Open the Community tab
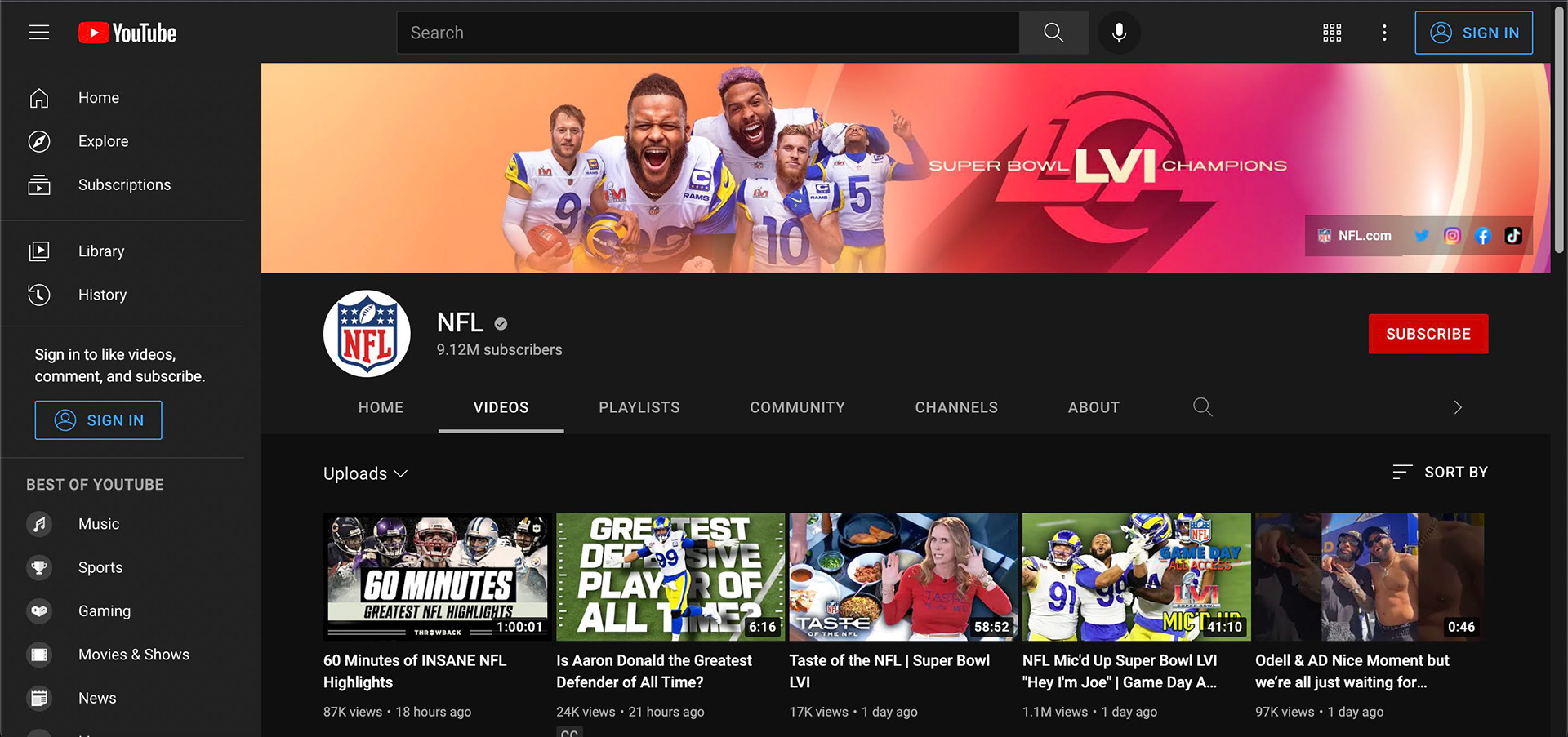The height and width of the screenshot is (737, 1568). coord(797,407)
